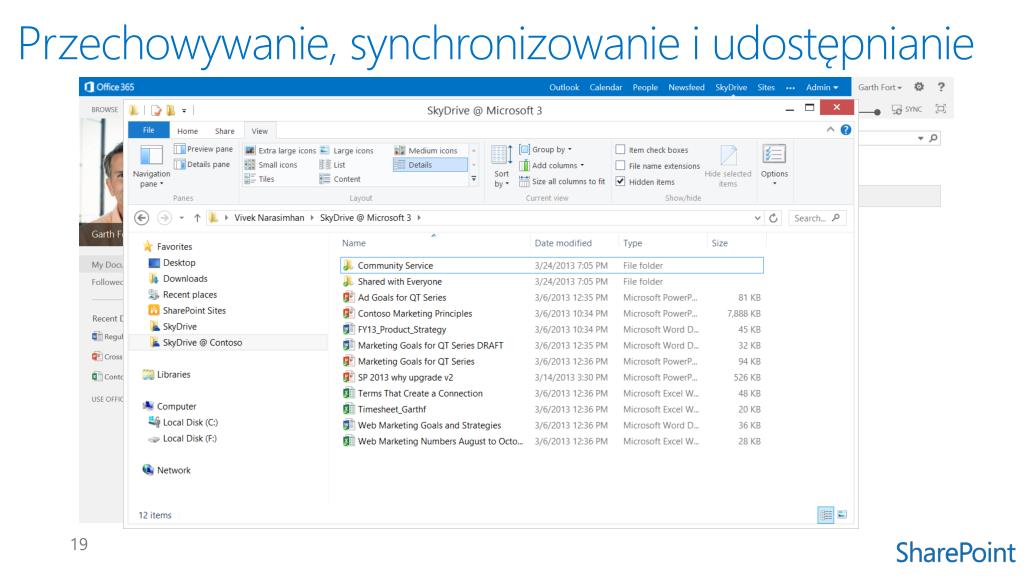
Task: Switch to the View ribbon tab
Action: pyautogui.click(x=260, y=131)
